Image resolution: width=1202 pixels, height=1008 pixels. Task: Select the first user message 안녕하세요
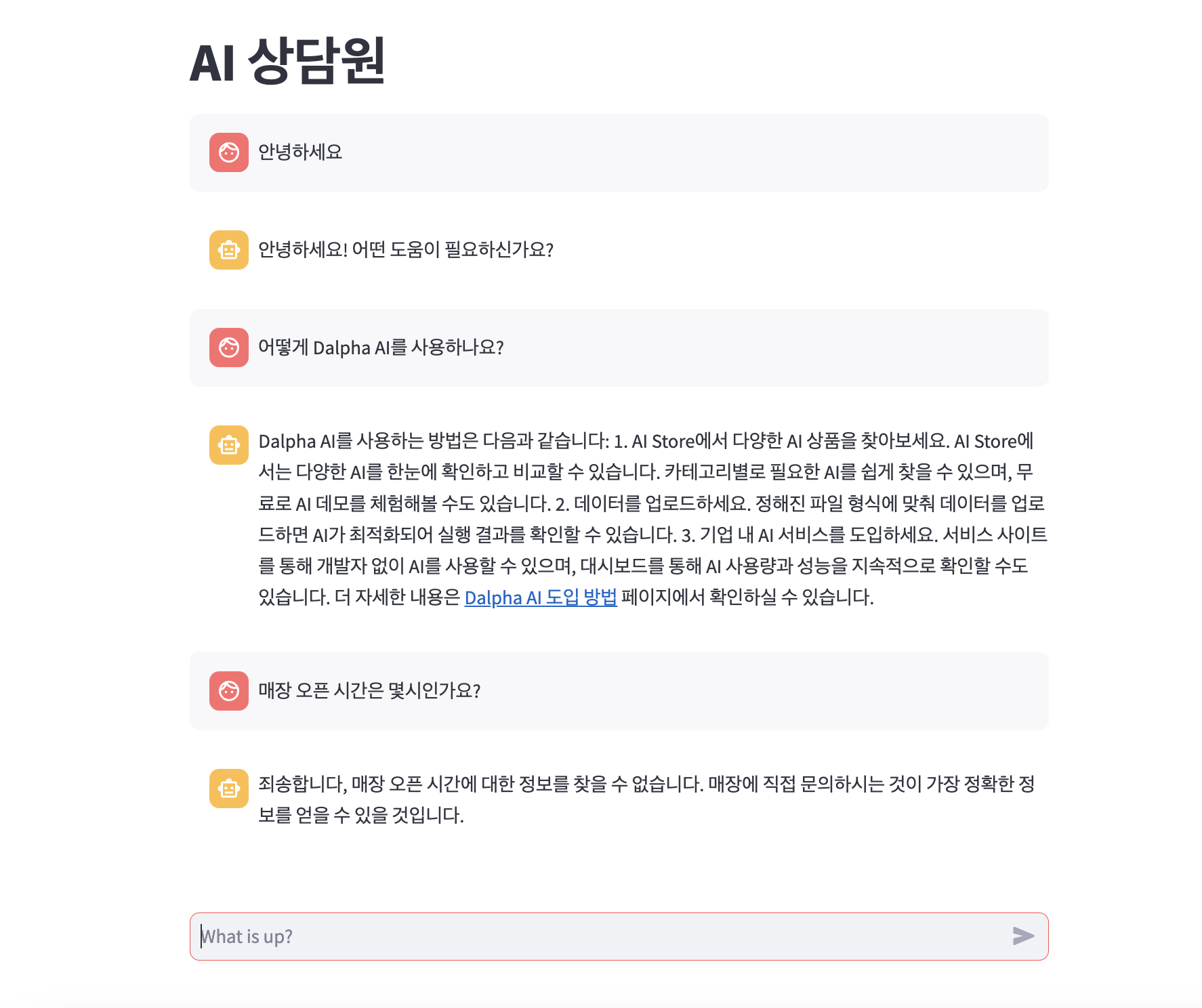click(300, 152)
